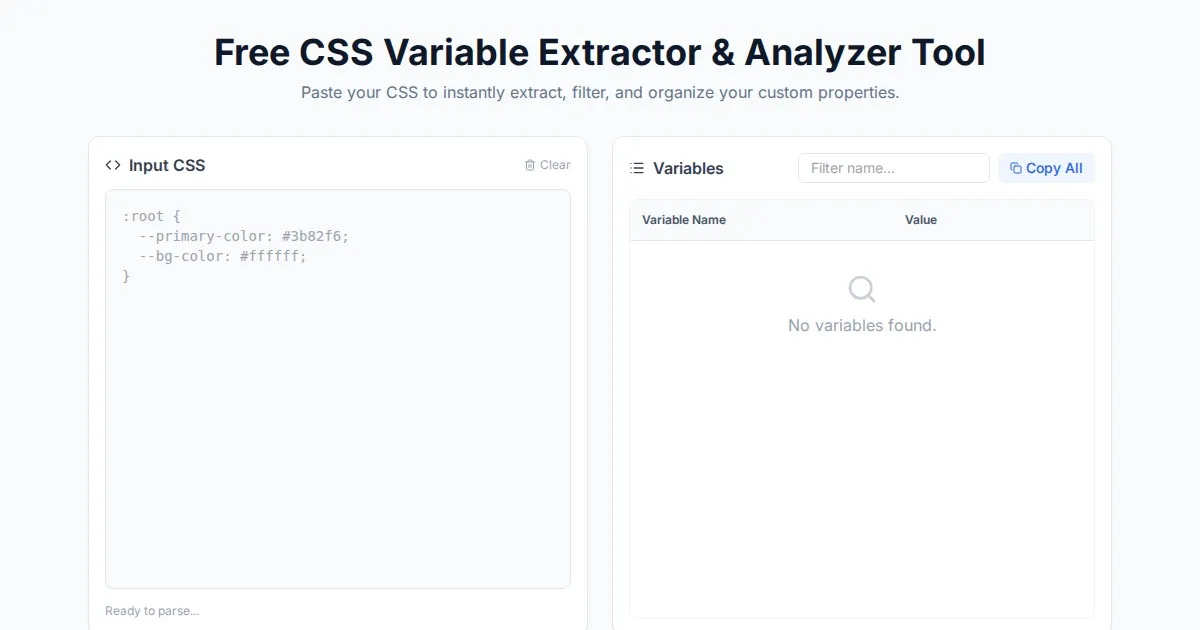Image resolution: width=1200 pixels, height=630 pixels.
Task: Click the magnifier icon above No variables found
Action: tap(861, 290)
